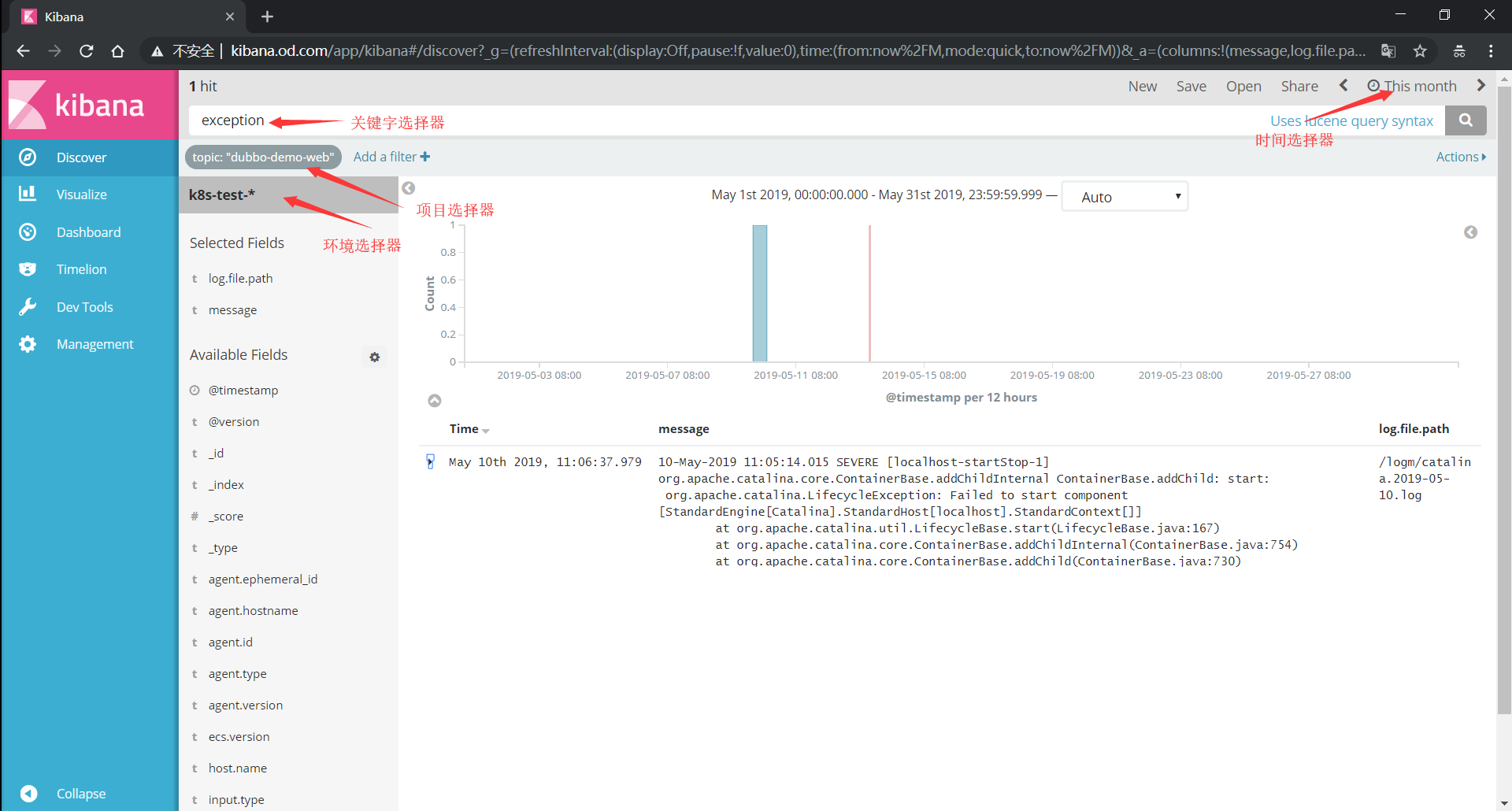This screenshot has height=811, width=1512.
Task: Select the @timestamp available field
Action: point(243,390)
